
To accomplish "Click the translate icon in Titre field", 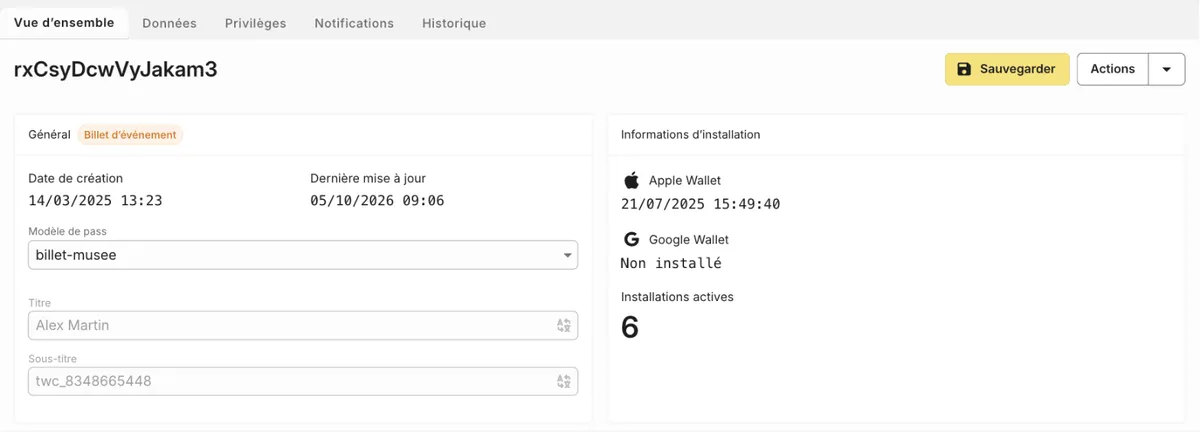I will 564,325.
